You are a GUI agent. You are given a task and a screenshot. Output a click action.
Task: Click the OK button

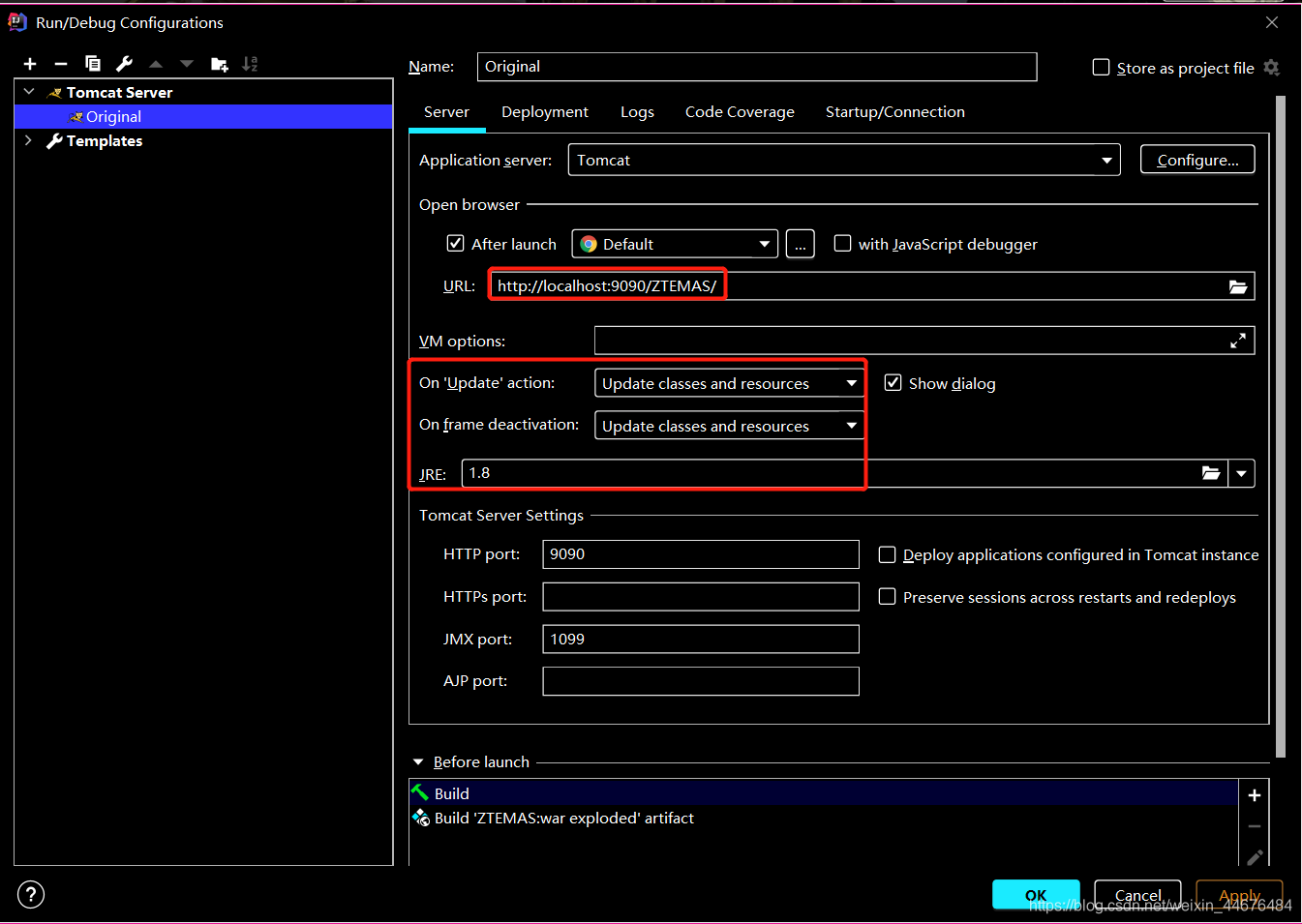(1036, 895)
